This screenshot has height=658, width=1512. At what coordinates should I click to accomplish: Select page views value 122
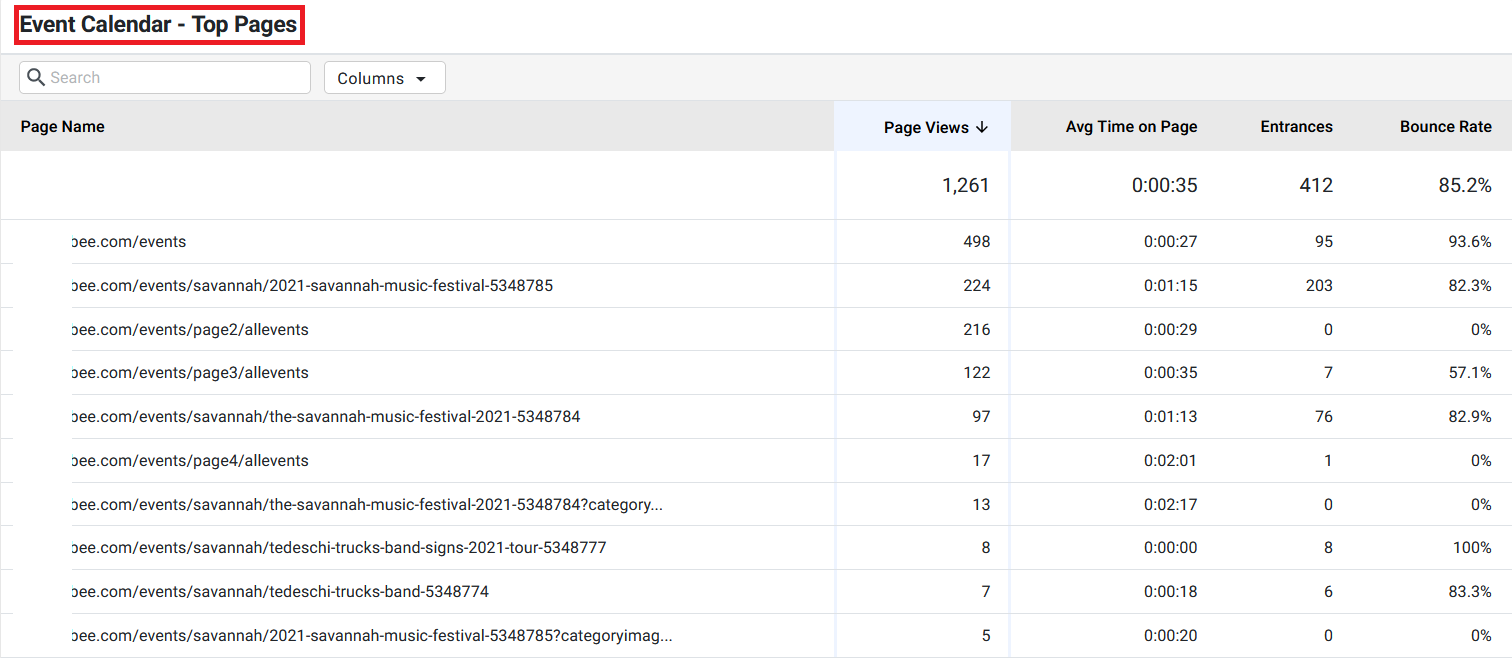tap(977, 373)
